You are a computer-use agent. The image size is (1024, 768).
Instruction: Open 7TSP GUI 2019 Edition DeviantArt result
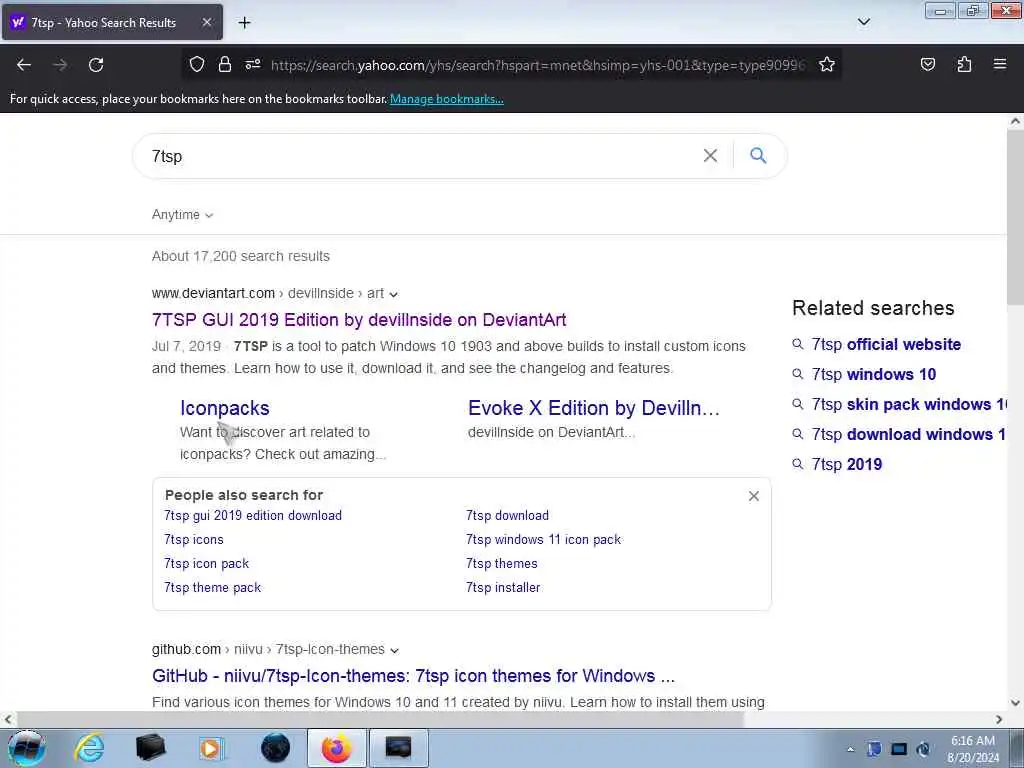[x=359, y=320]
